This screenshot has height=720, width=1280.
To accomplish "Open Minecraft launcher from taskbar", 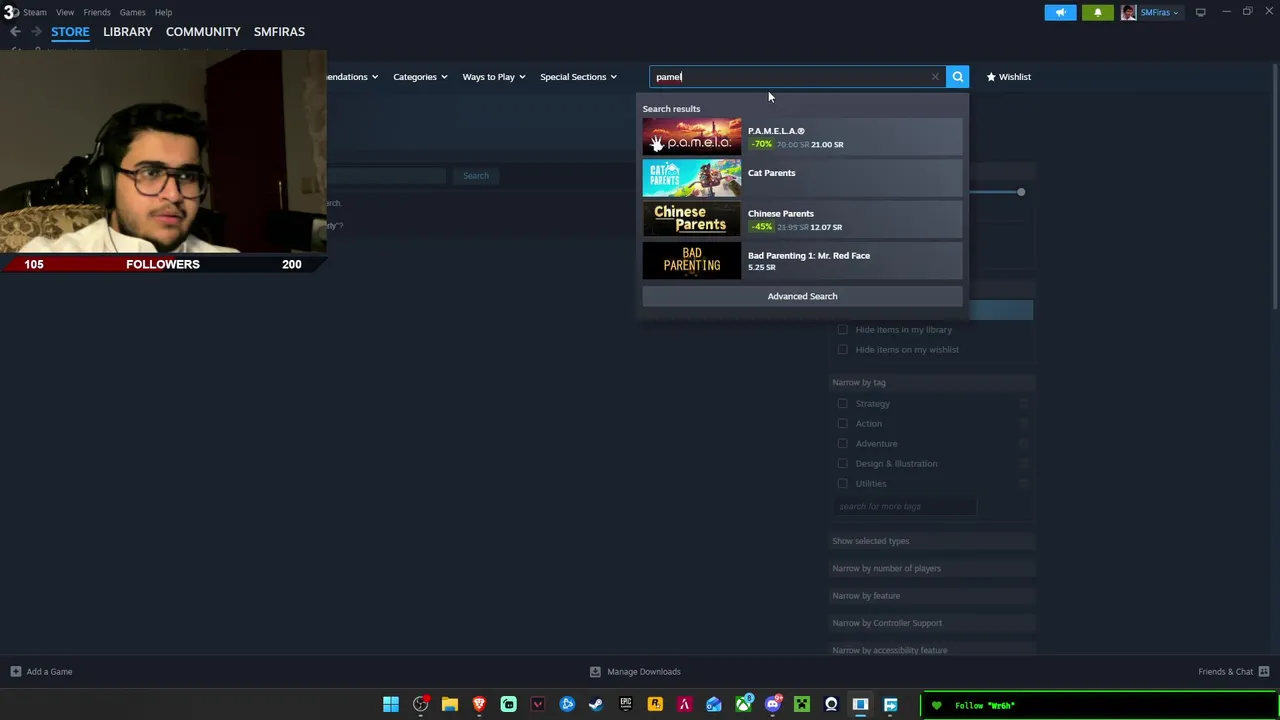I will point(802,705).
